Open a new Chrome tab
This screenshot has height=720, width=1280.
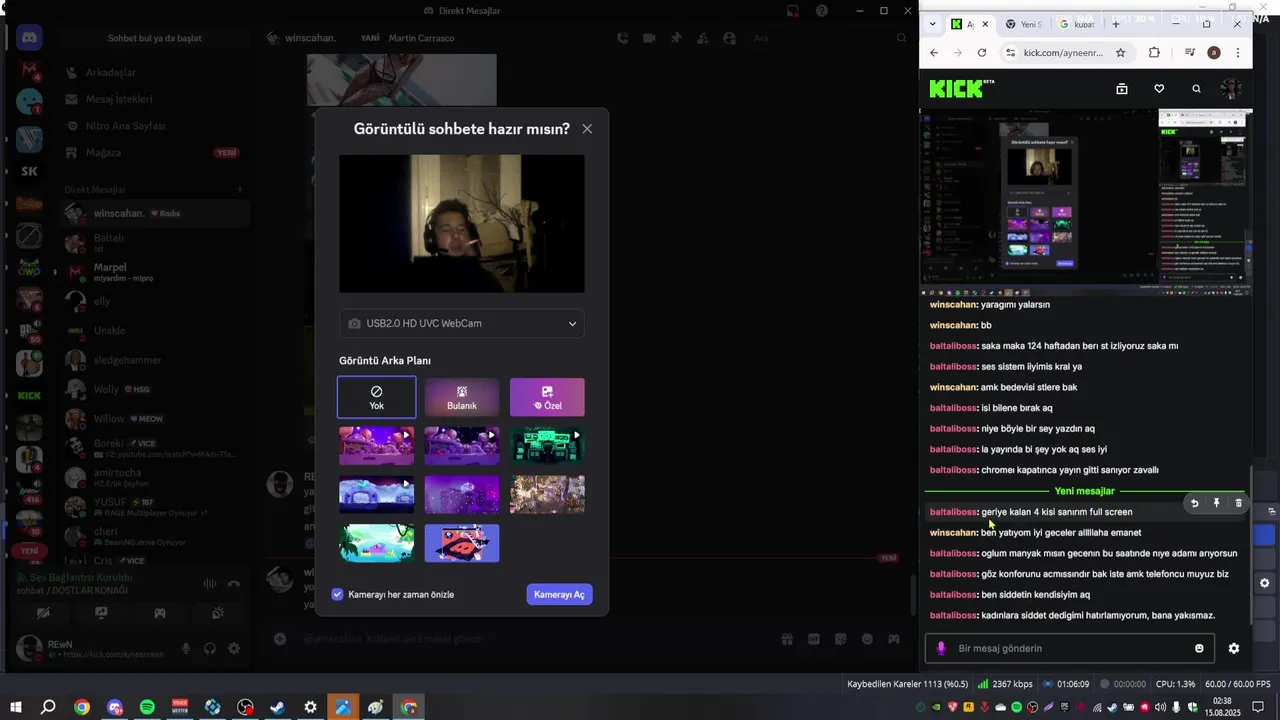tap(1116, 24)
